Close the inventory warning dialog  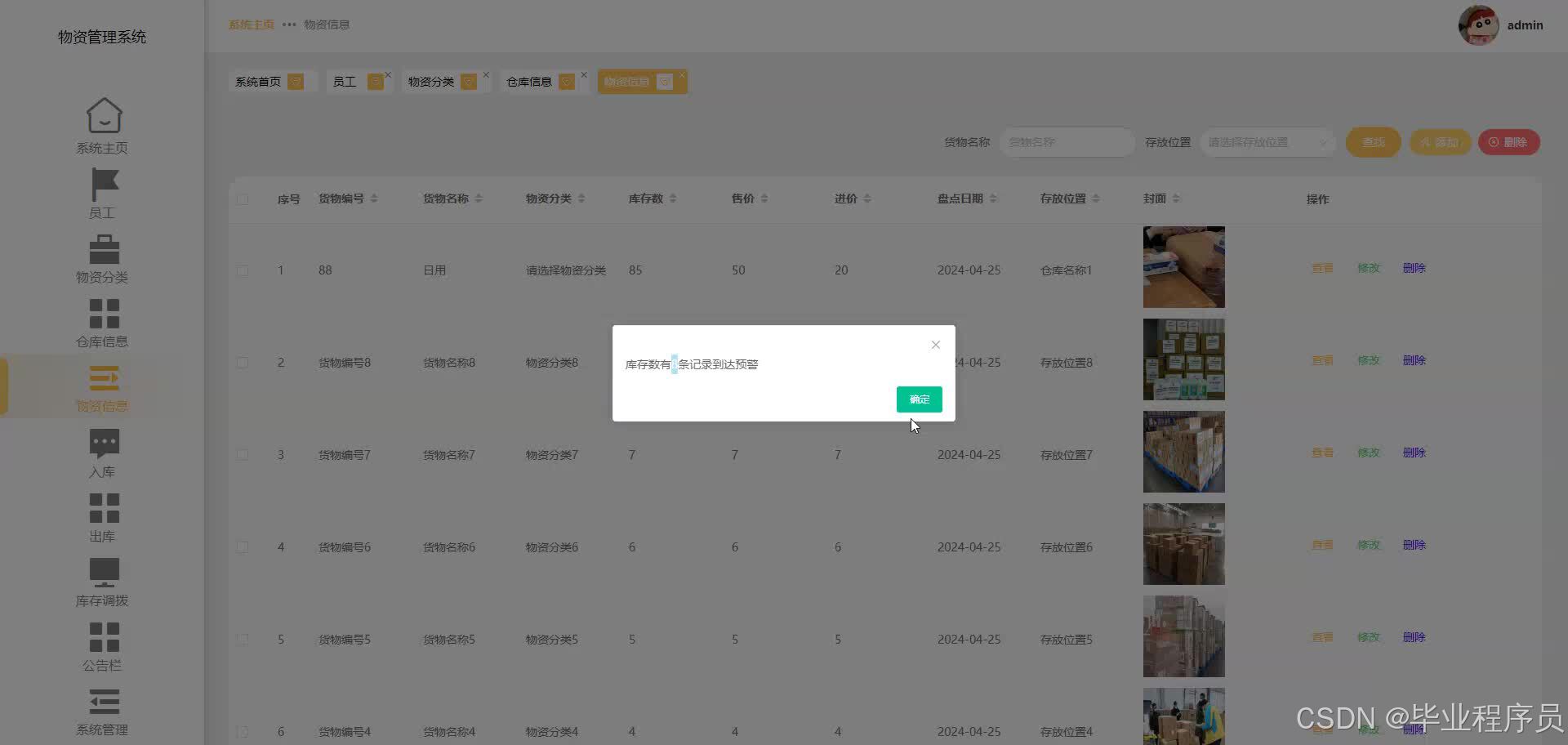click(x=936, y=345)
